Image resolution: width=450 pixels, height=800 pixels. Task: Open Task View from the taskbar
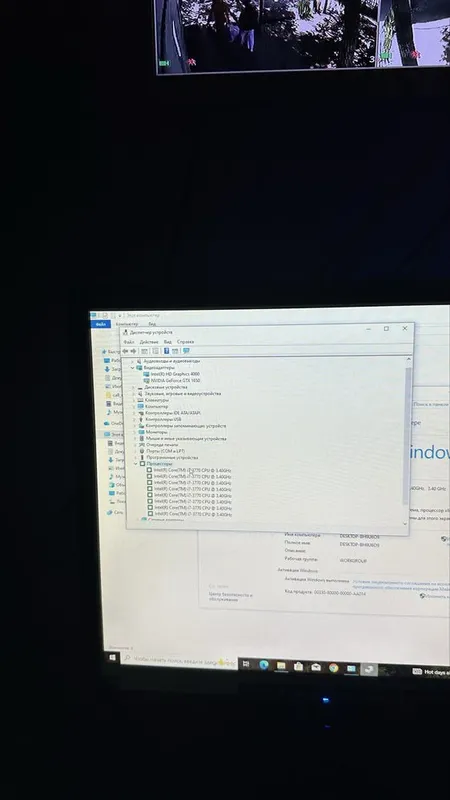pos(246,664)
